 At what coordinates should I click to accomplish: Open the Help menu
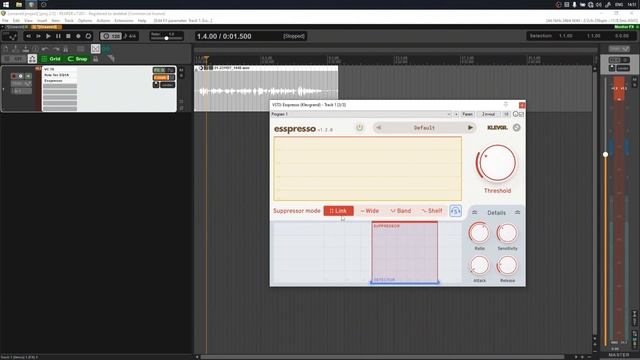pyautogui.click(x=142, y=20)
